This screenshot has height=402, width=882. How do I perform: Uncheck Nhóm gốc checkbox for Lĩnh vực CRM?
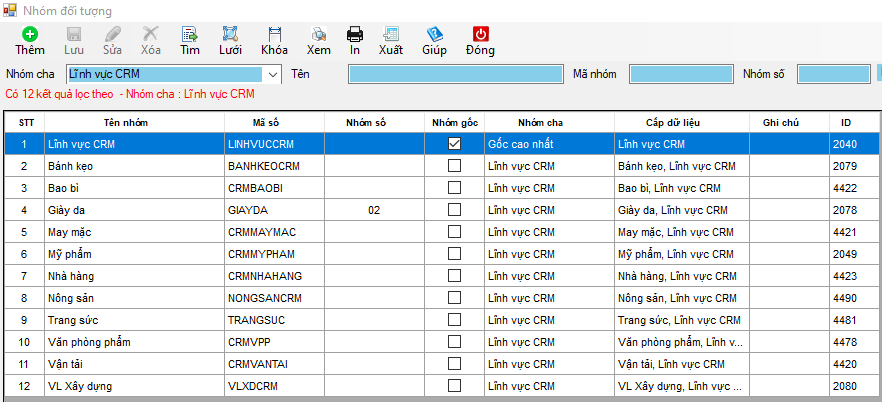coord(455,144)
